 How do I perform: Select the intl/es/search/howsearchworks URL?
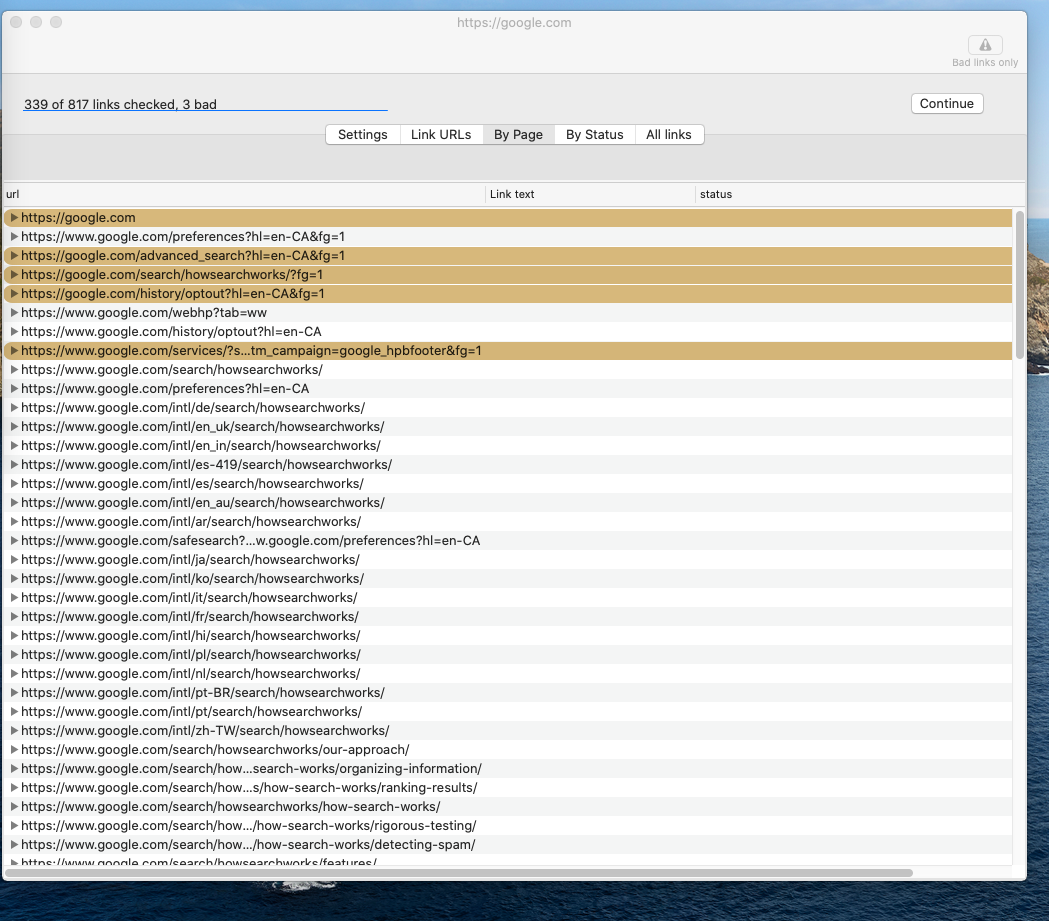(192, 484)
